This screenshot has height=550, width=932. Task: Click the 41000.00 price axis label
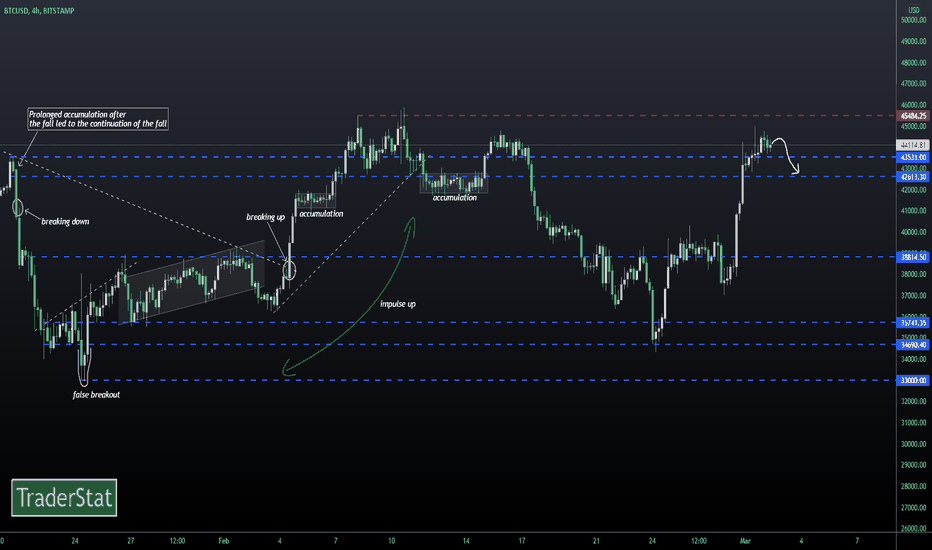coord(914,210)
